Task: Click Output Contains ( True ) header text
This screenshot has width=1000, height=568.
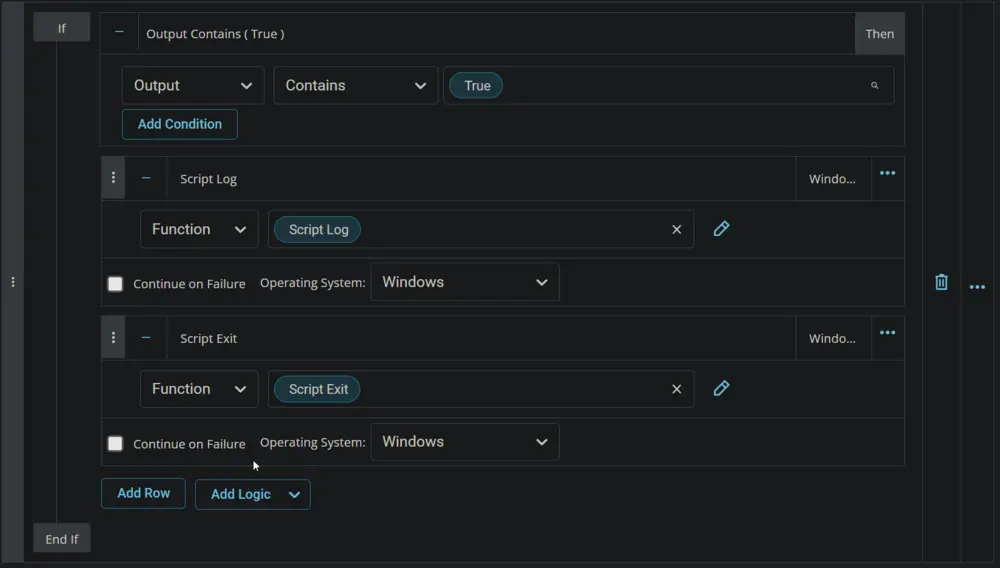Action: coord(216,34)
